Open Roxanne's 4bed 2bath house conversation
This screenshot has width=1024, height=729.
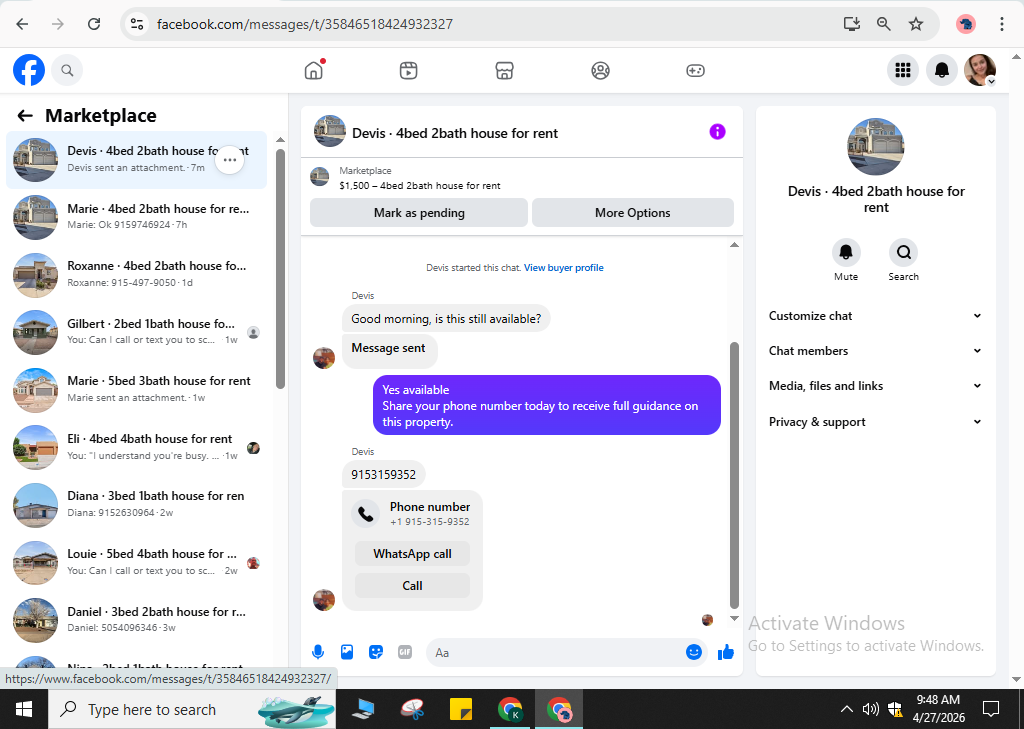click(x=136, y=274)
